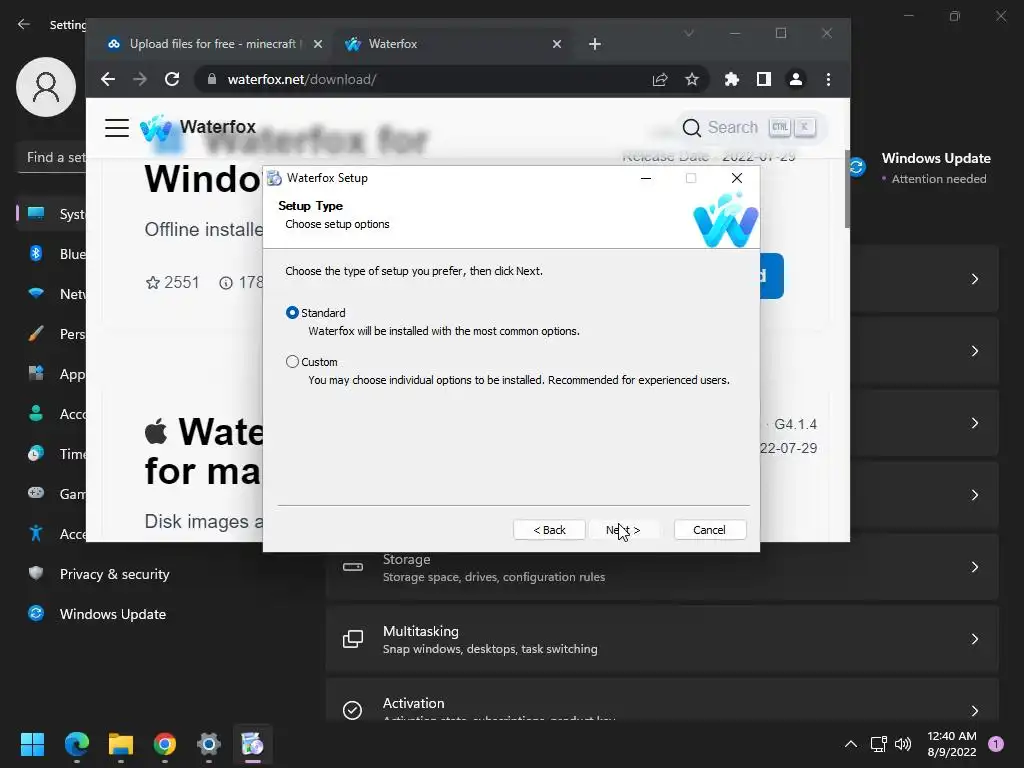Screen dimensions: 1024x768
Task: Open Multitasking settings entry
Action: point(662,639)
